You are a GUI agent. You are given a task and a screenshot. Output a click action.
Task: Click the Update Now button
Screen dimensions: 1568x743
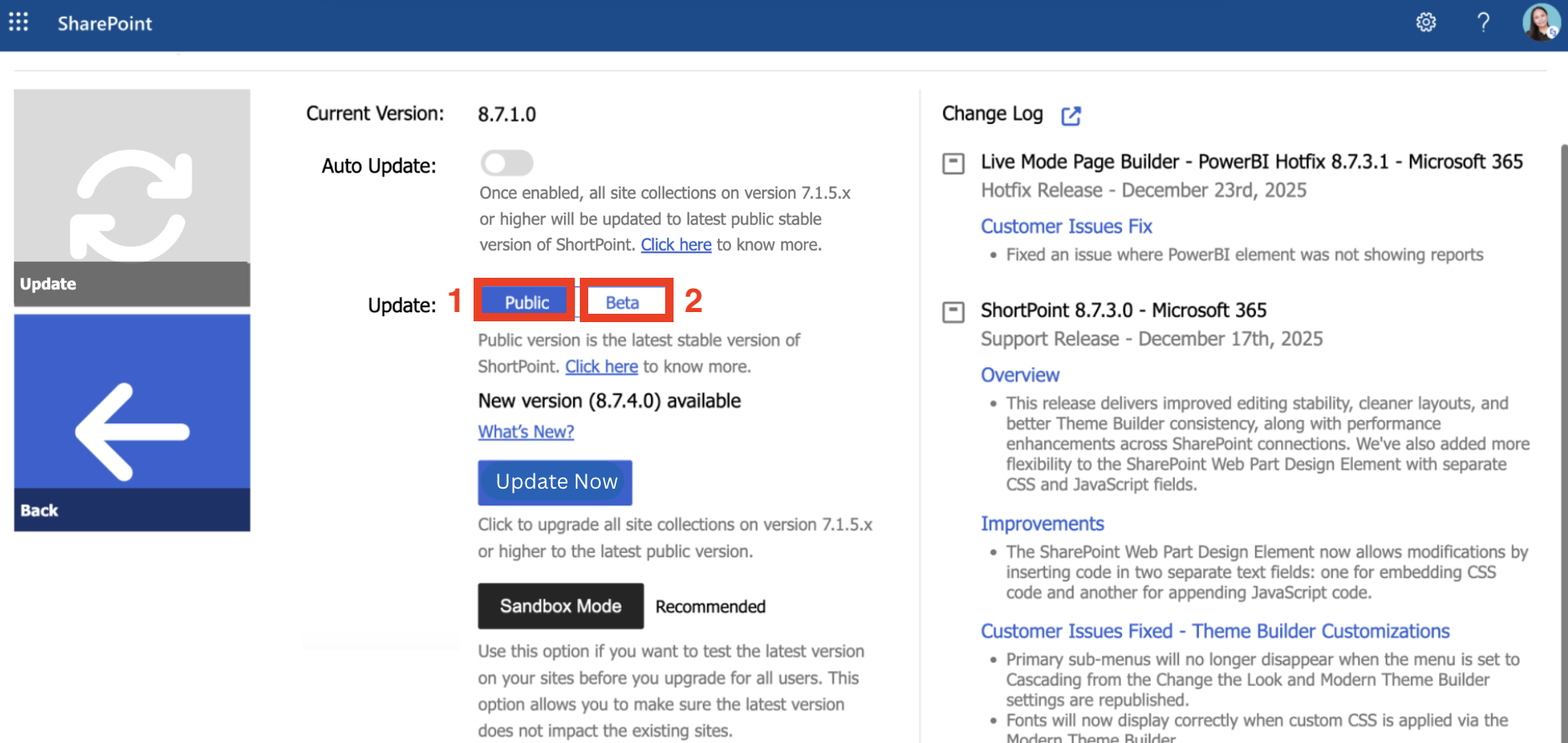pyautogui.click(x=556, y=482)
